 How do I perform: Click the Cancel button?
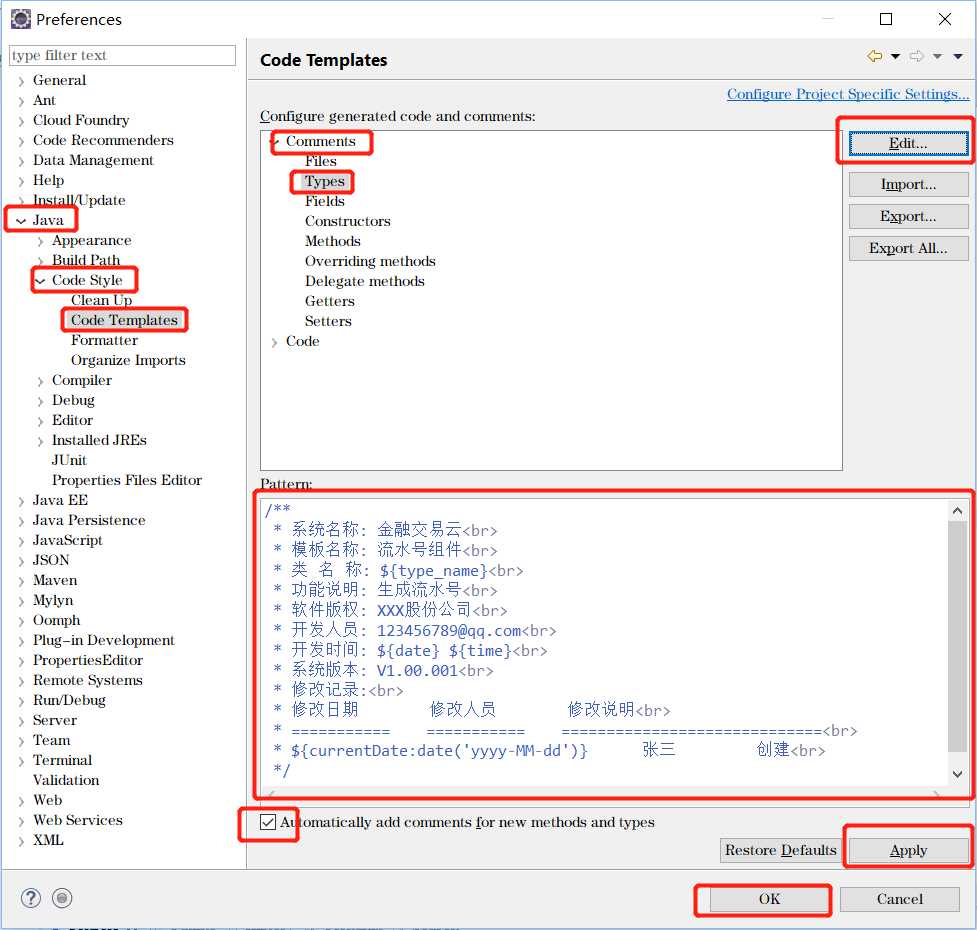(x=899, y=899)
